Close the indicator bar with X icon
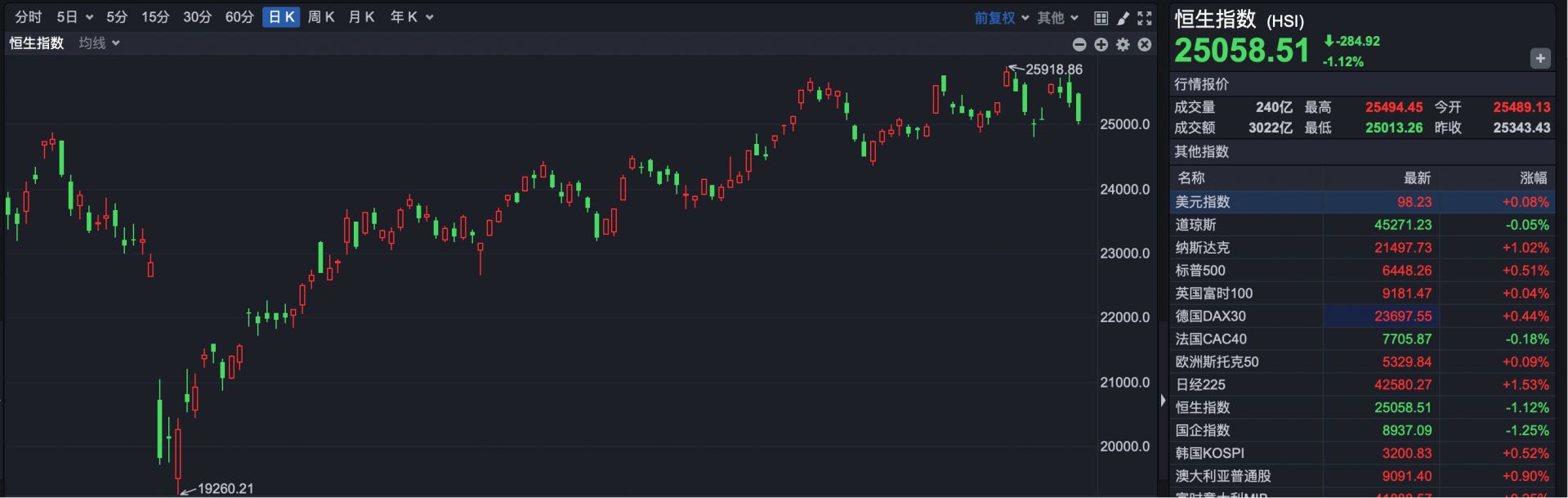 1145,45
